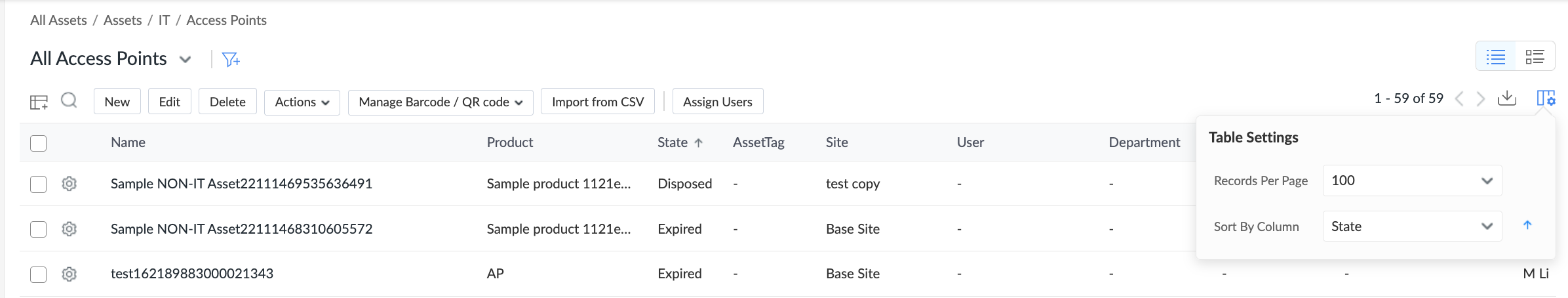Image resolution: width=1568 pixels, height=298 pixels.
Task: Go to IT breadcrumb
Action: pos(164,20)
